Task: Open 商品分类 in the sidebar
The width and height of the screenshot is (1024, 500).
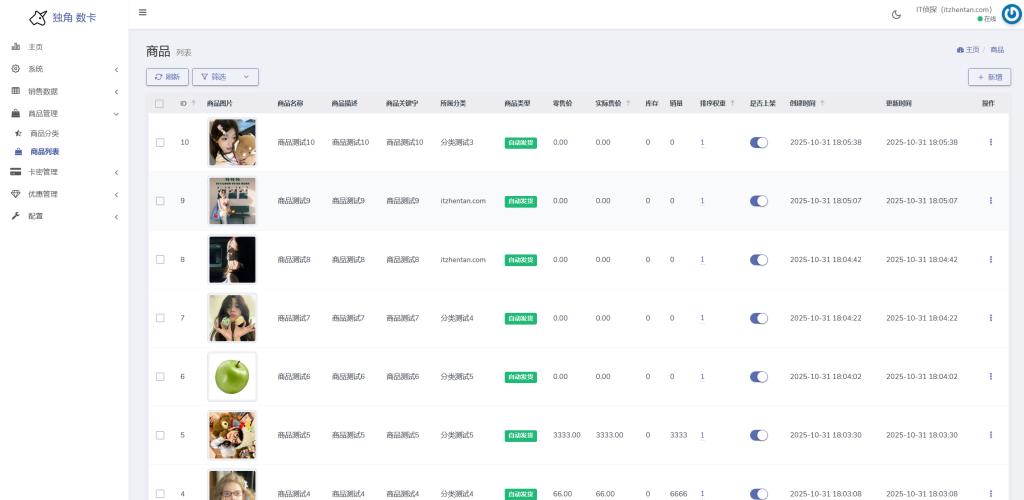Action: pos(44,133)
